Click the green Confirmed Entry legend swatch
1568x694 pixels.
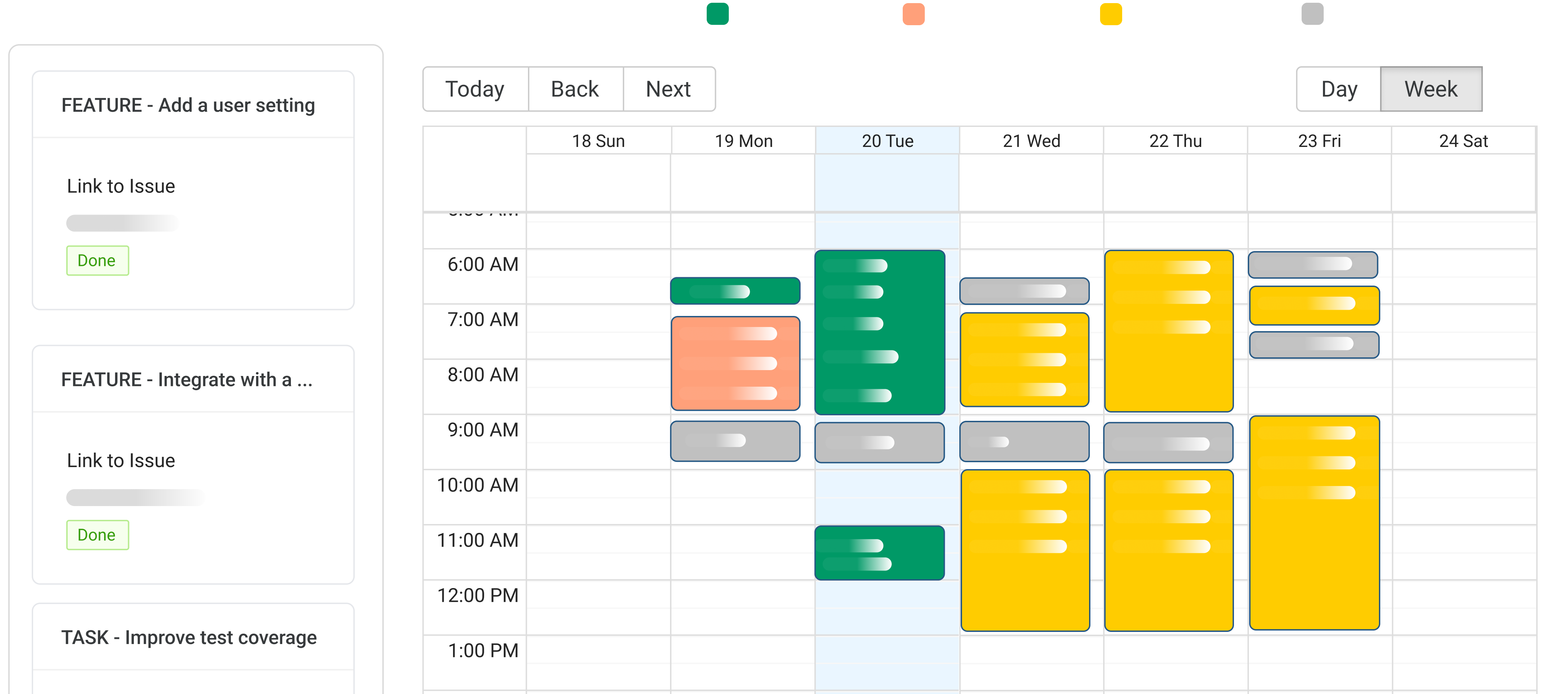[718, 13]
